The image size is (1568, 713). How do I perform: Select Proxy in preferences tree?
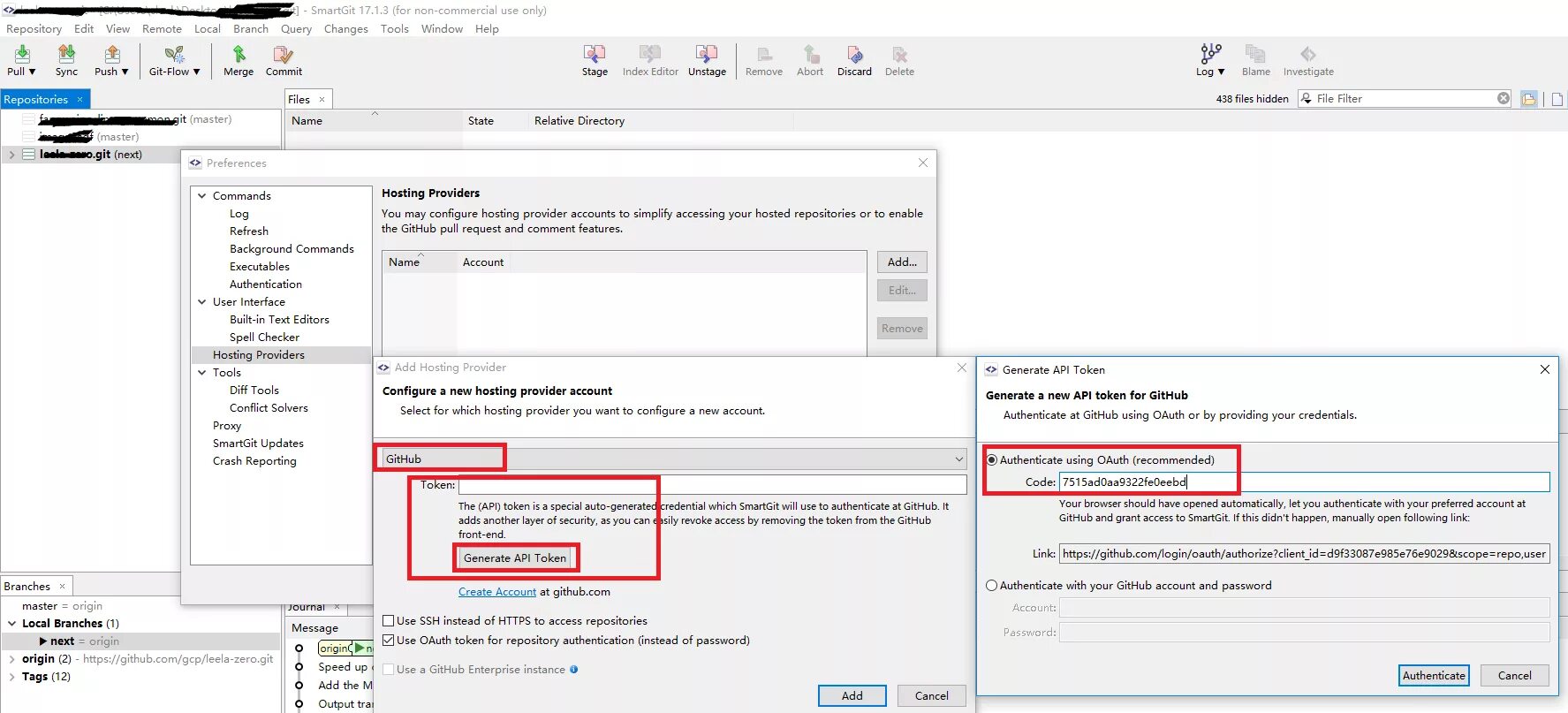coord(227,425)
